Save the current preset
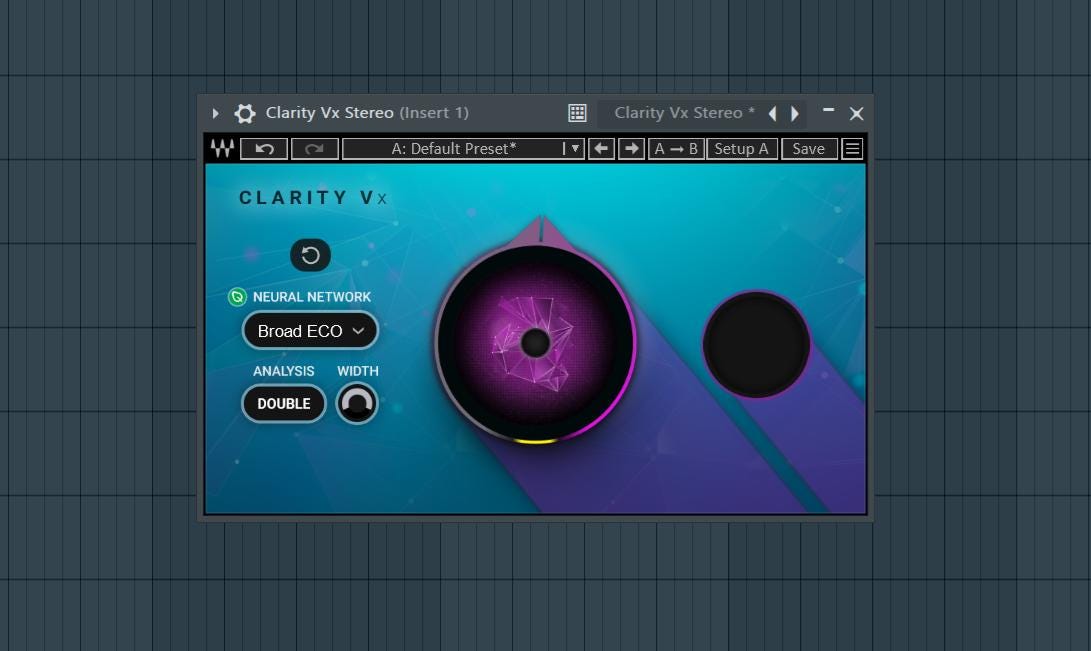Image resolution: width=1091 pixels, height=651 pixels. (809, 149)
